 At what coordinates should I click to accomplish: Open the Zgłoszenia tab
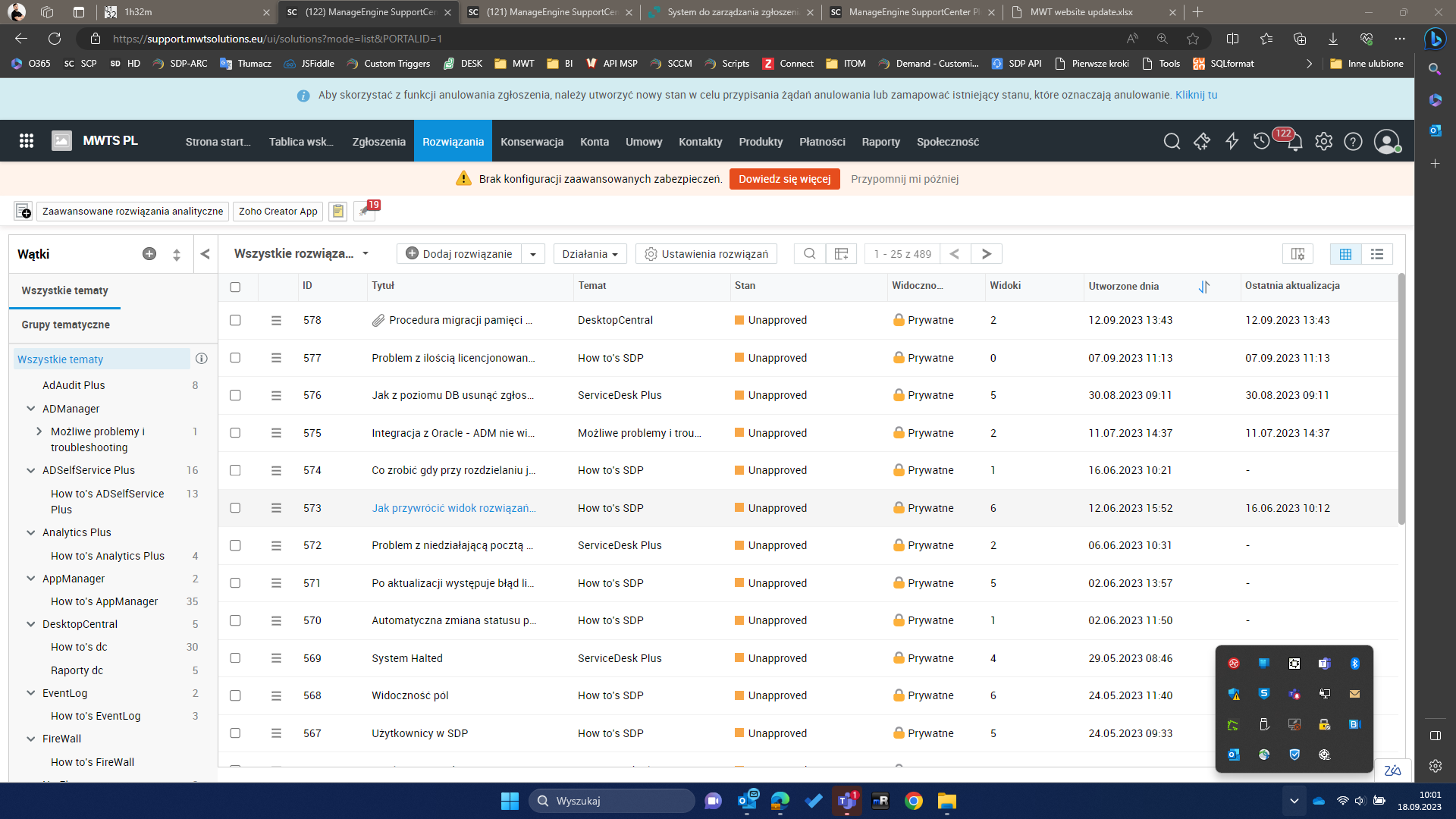coord(378,142)
